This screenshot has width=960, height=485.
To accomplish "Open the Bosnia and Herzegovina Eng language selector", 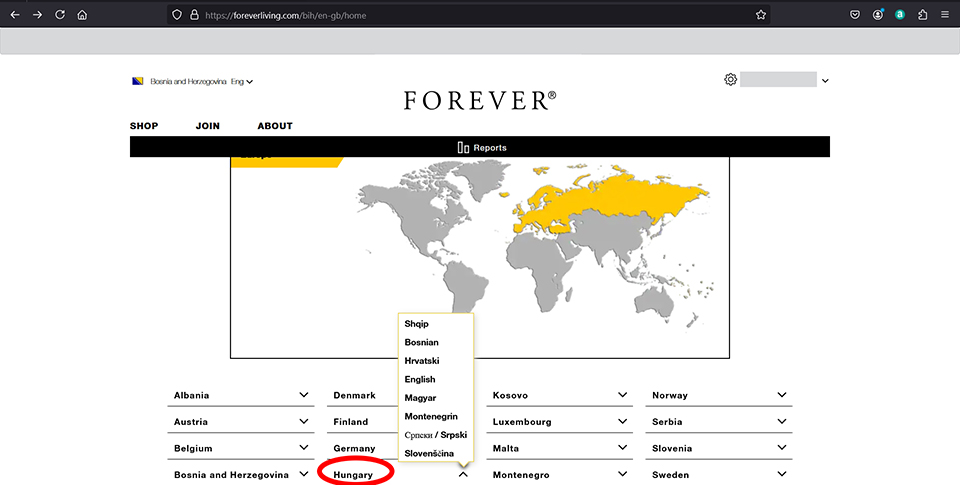I will tap(193, 81).
